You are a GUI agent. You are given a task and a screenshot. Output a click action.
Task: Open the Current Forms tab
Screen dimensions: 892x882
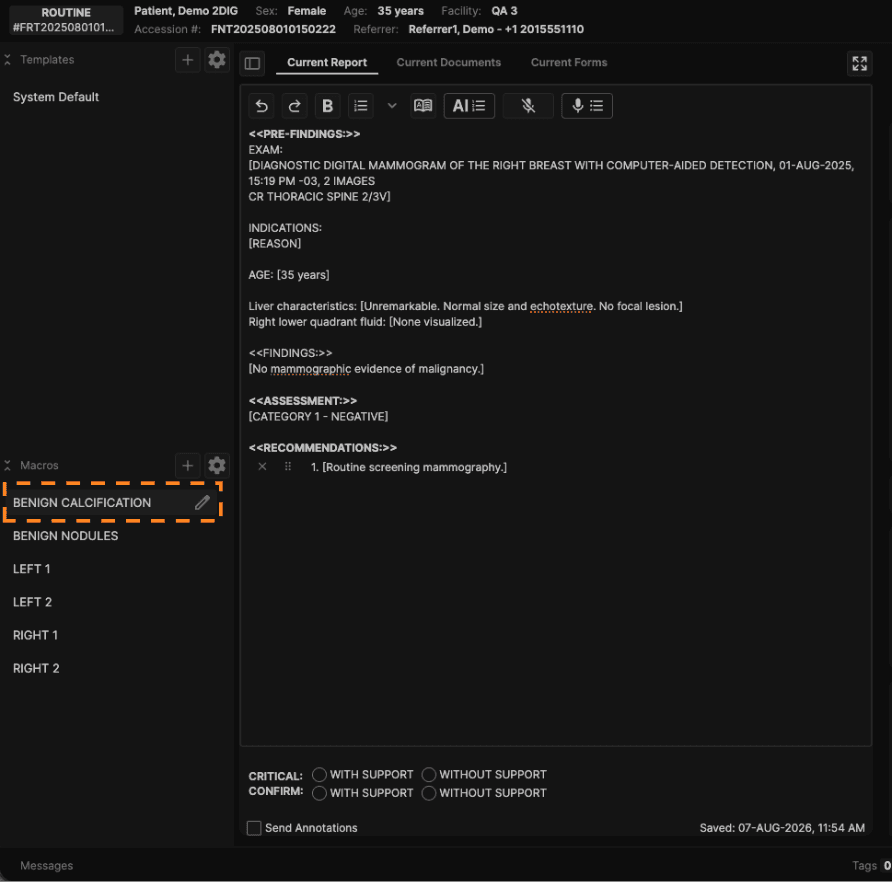click(x=569, y=63)
